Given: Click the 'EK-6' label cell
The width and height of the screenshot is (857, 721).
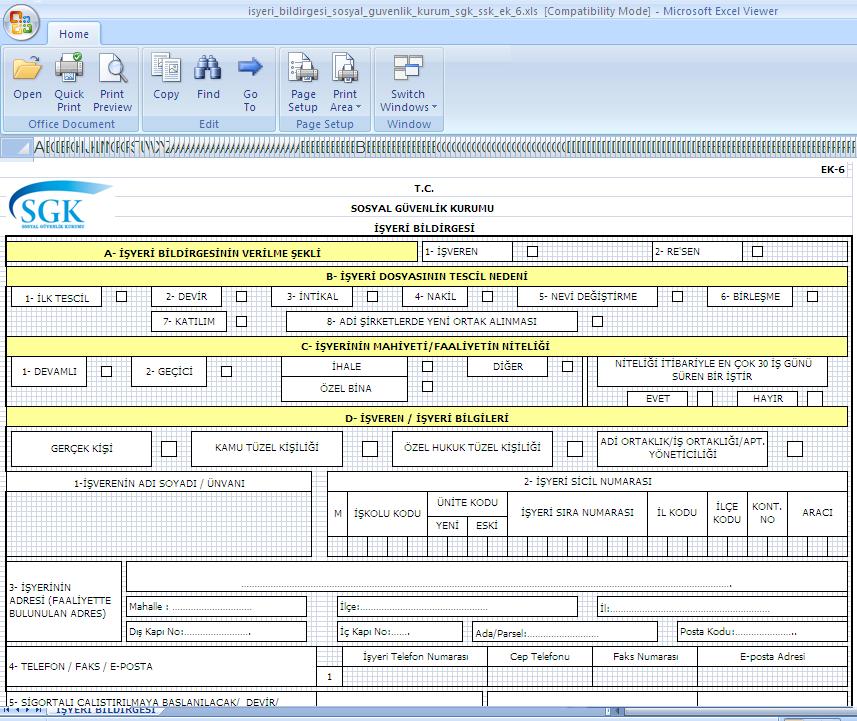Looking at the screenshot, I should (832, 169).
